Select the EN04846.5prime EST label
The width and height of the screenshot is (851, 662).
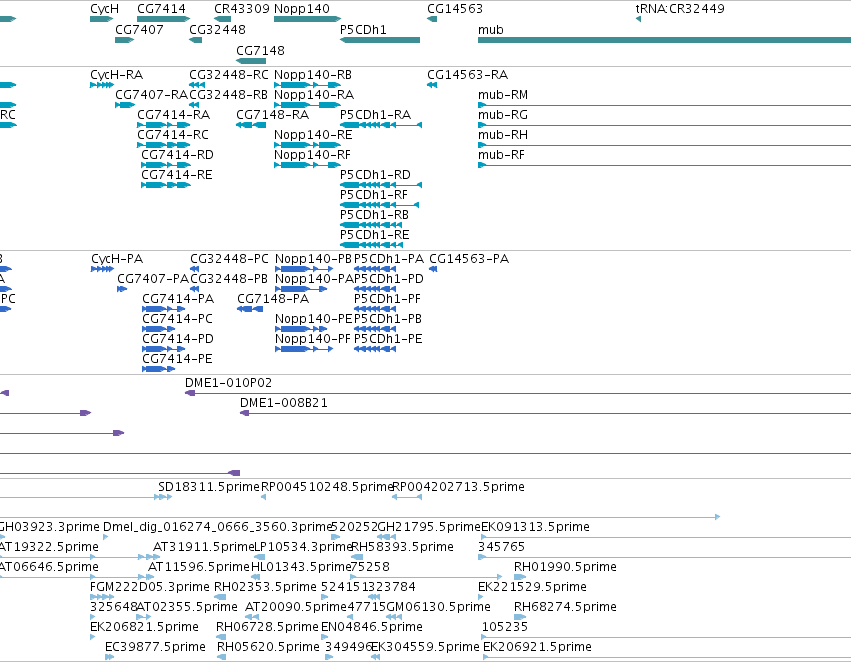(372, 628)
